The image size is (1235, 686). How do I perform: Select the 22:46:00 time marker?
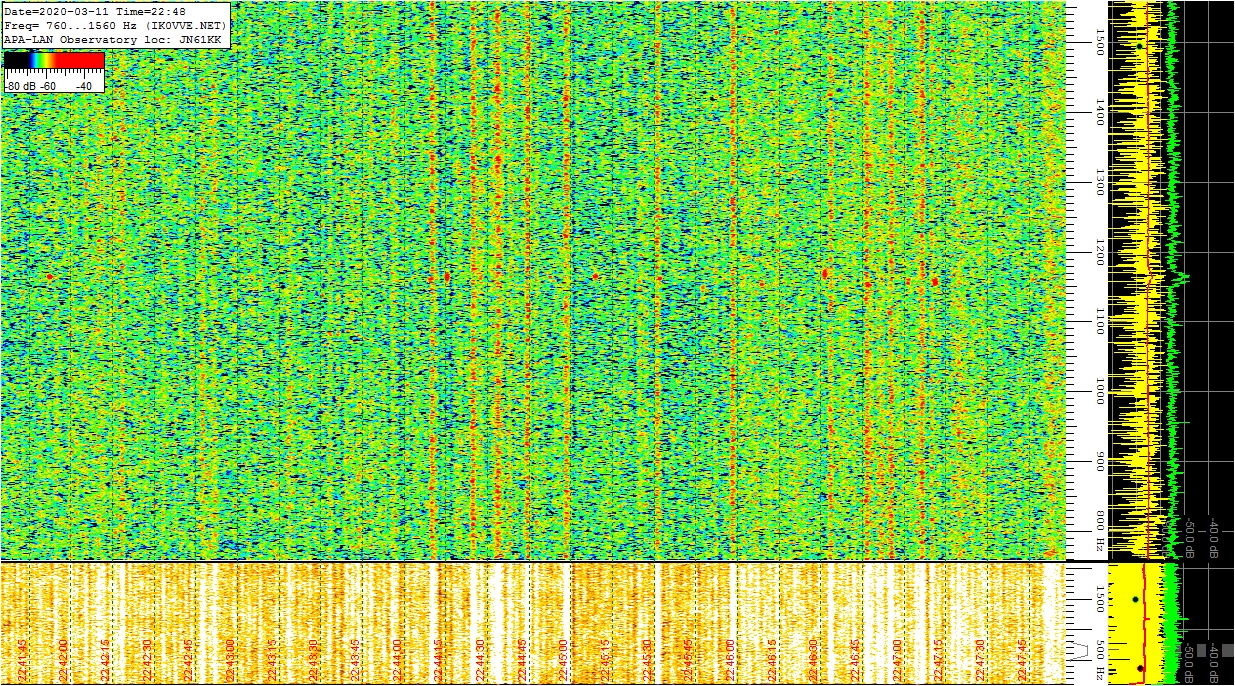point(731,660)
